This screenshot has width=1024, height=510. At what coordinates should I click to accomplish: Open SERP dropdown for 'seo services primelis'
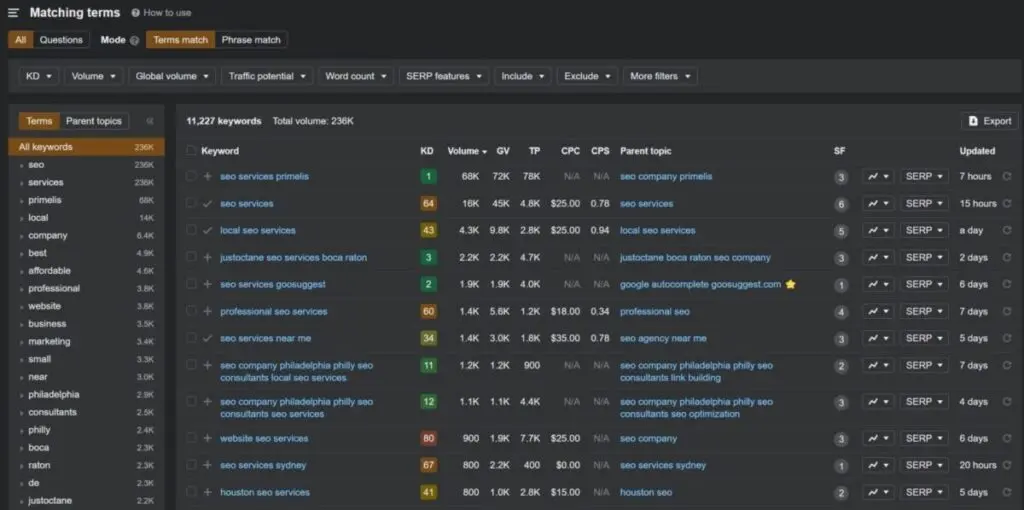[924, 176]
